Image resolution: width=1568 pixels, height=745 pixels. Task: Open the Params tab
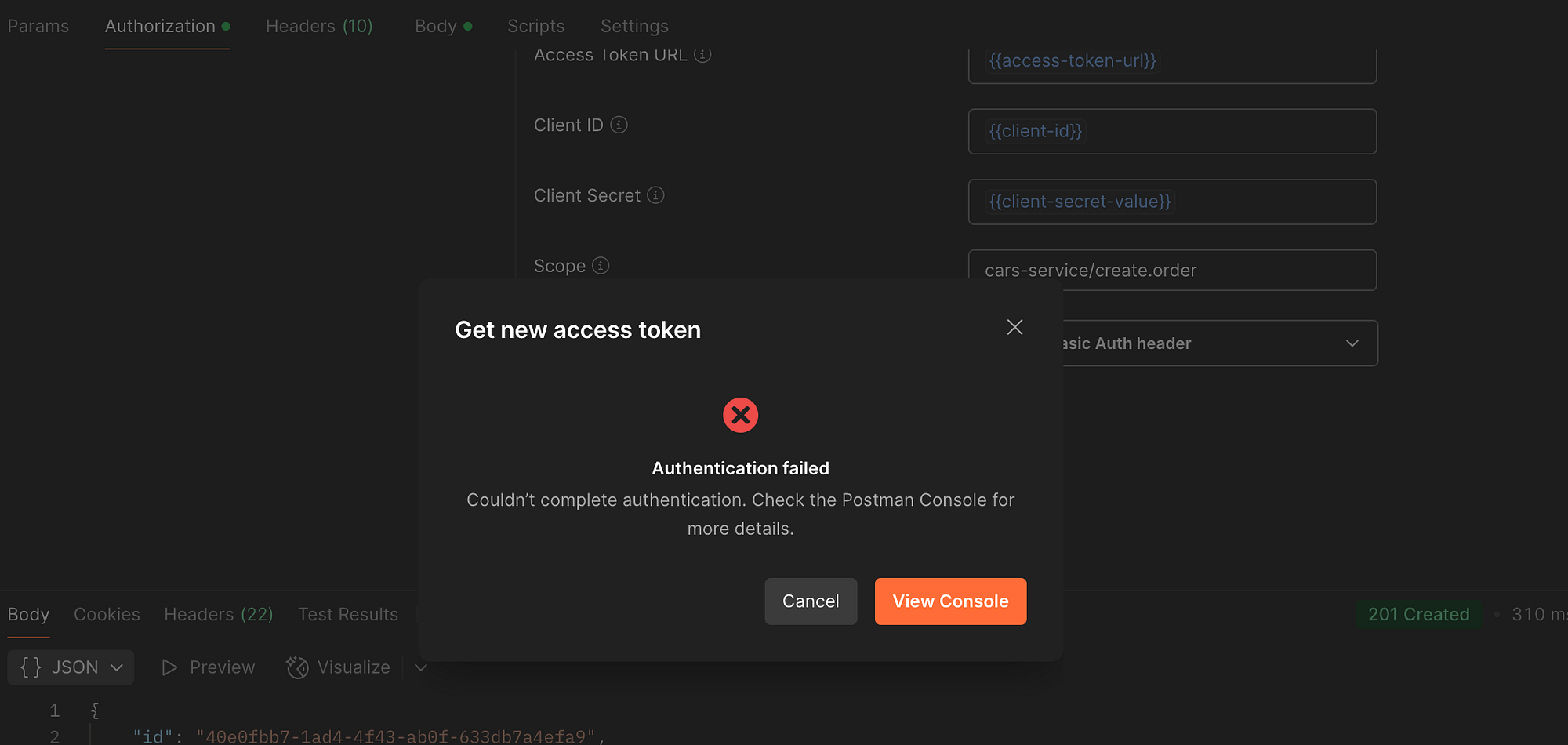38,26
